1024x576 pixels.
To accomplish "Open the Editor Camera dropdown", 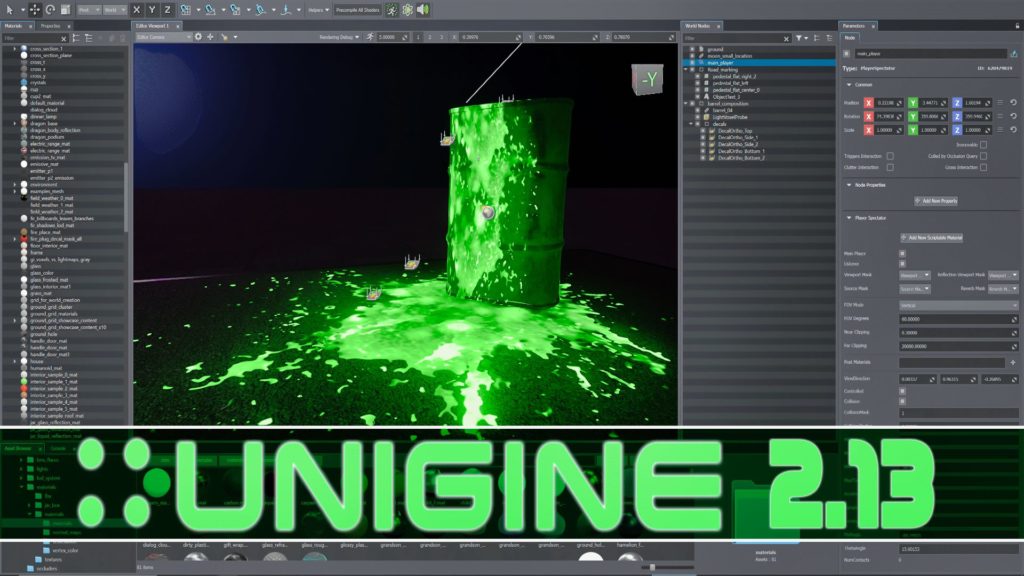I will click(163, 37).
